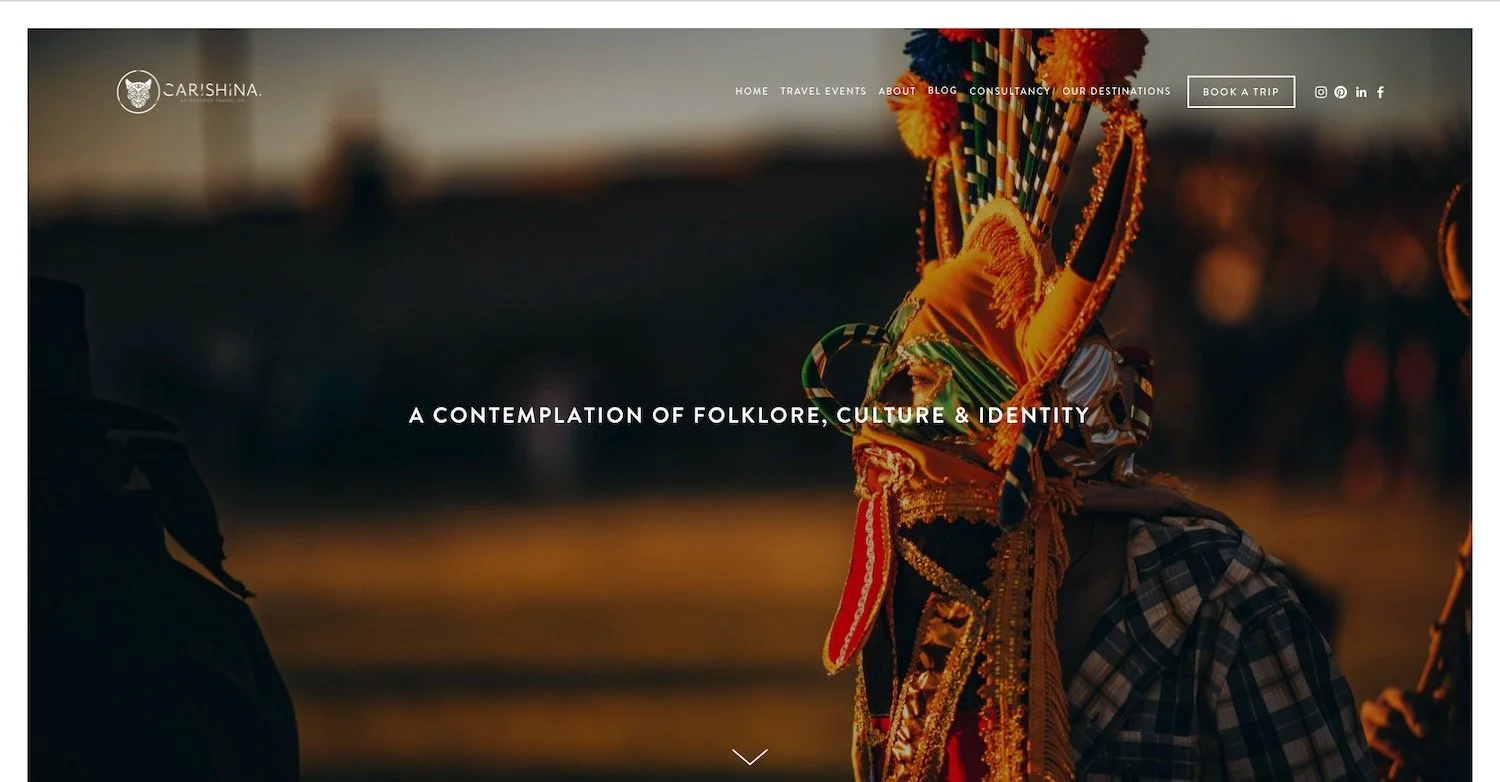Viewport: 1500px width, 782px height.
Task: Open the Facebook icon link
Action: click(x=1381, y=92)
